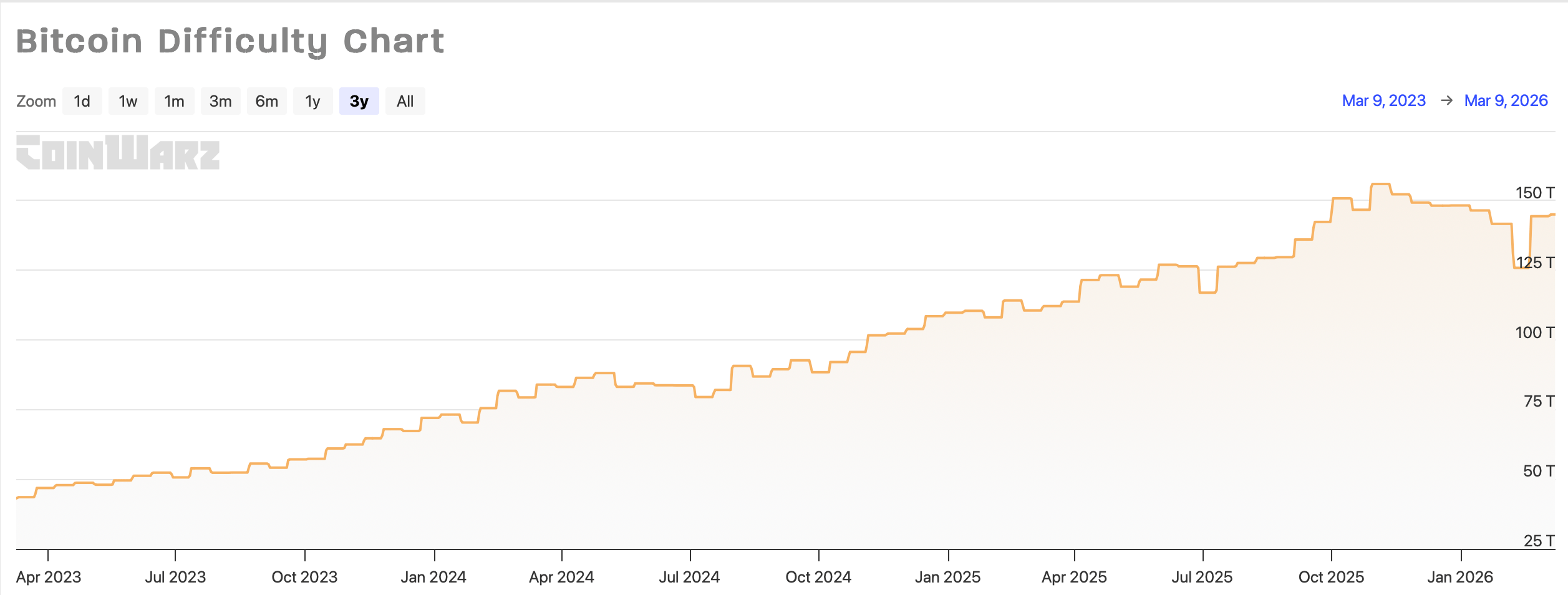Click the Bitcoin Difficulty Chart title
The image size is (1568, 595).
230,41
